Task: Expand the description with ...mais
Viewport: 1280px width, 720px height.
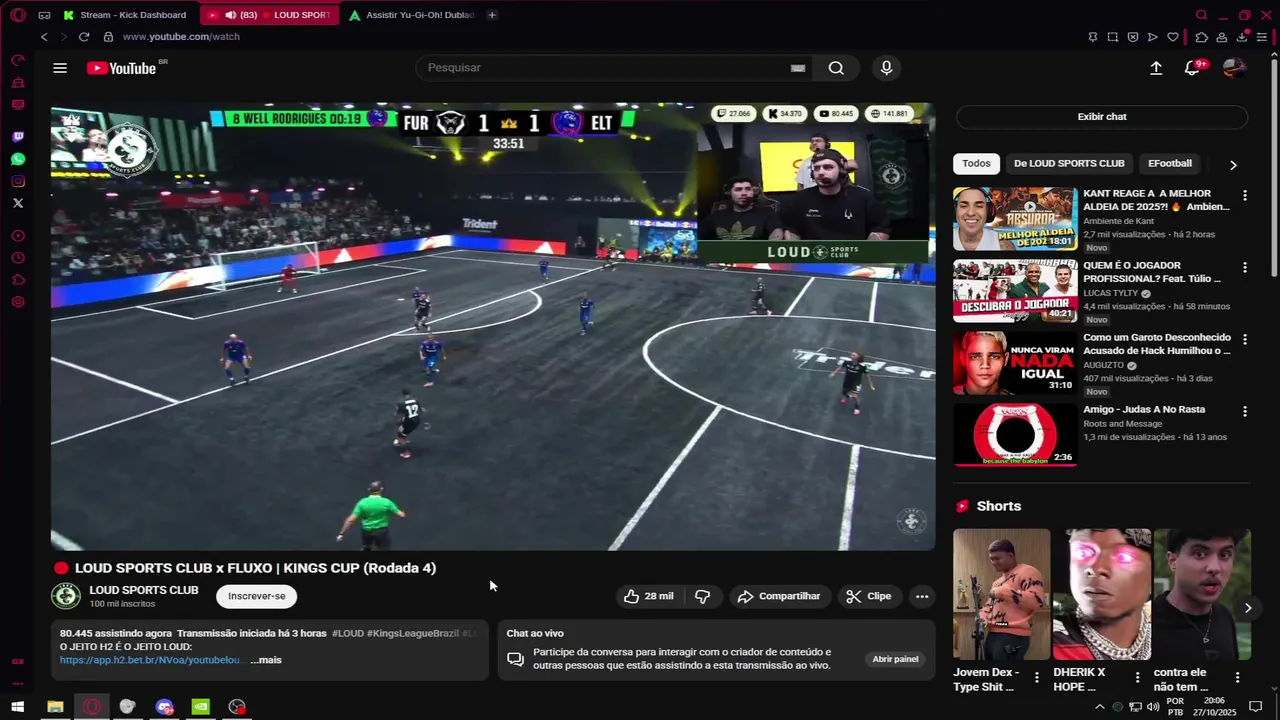Action: [266, 660]
